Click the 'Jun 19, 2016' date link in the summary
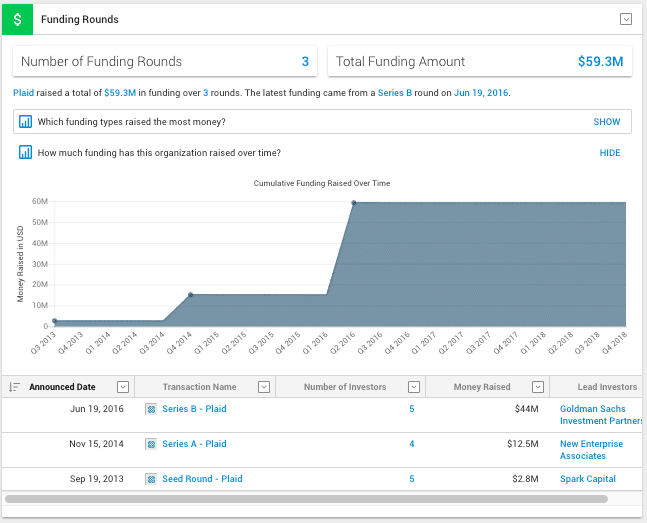 pyautogui.click(x=481, y=93)
